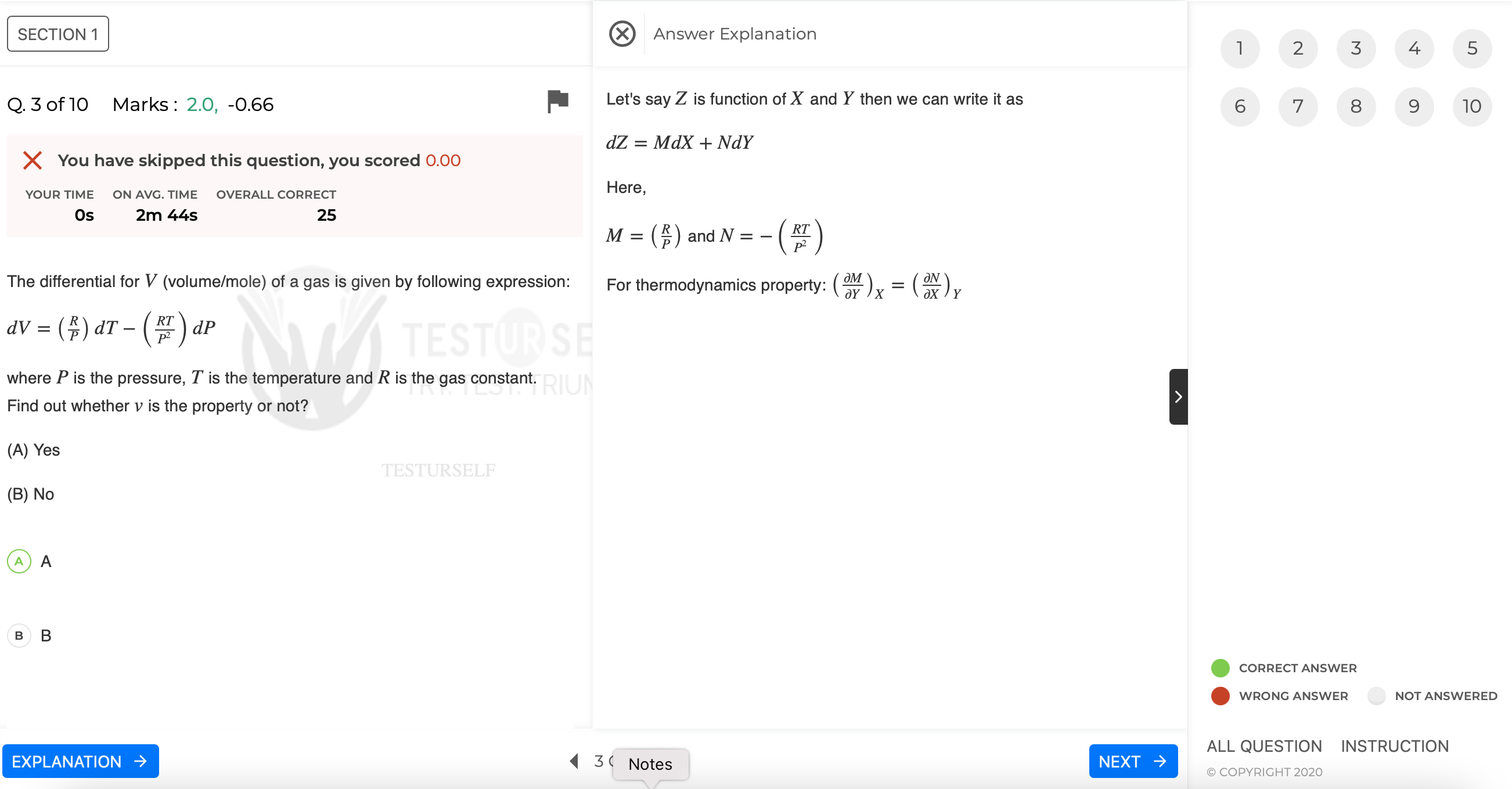The width and height of the screenshot is (1512, 789).
Task: Click the green correct answer indicator circle
Action: click(x=1220, y=667)
